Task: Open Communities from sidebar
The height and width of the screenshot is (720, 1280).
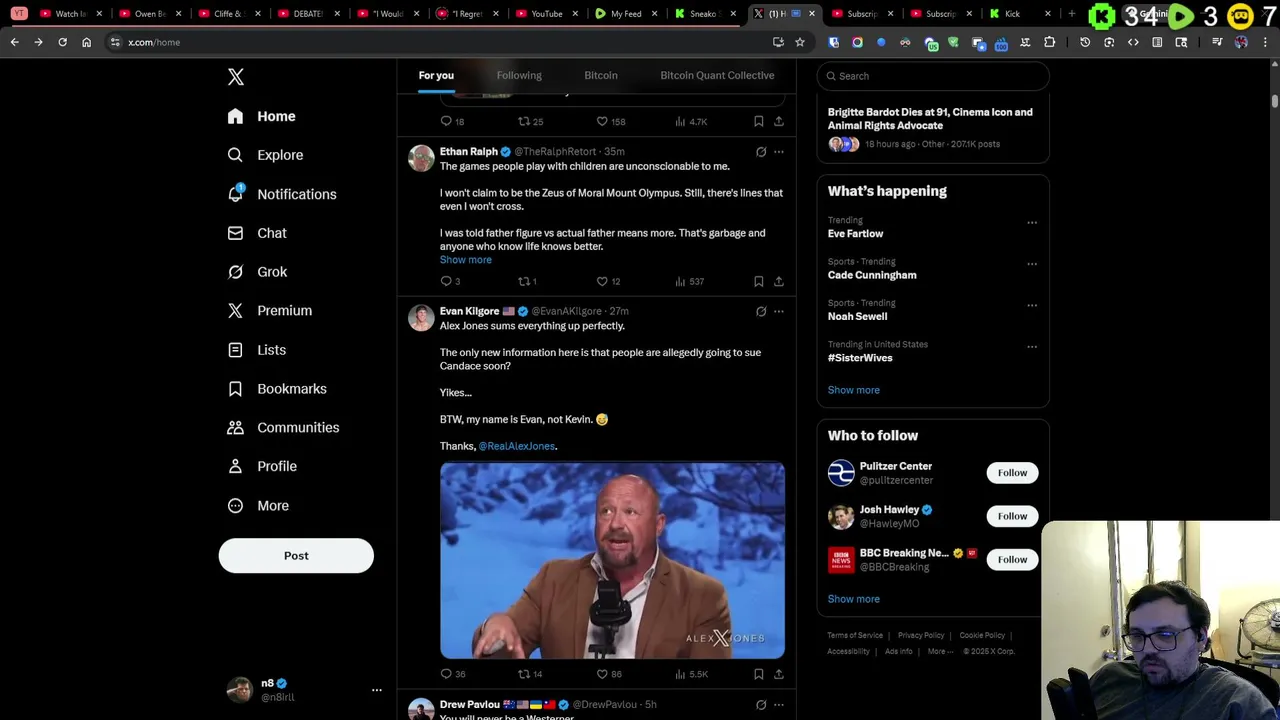Action: pos(283,428)
